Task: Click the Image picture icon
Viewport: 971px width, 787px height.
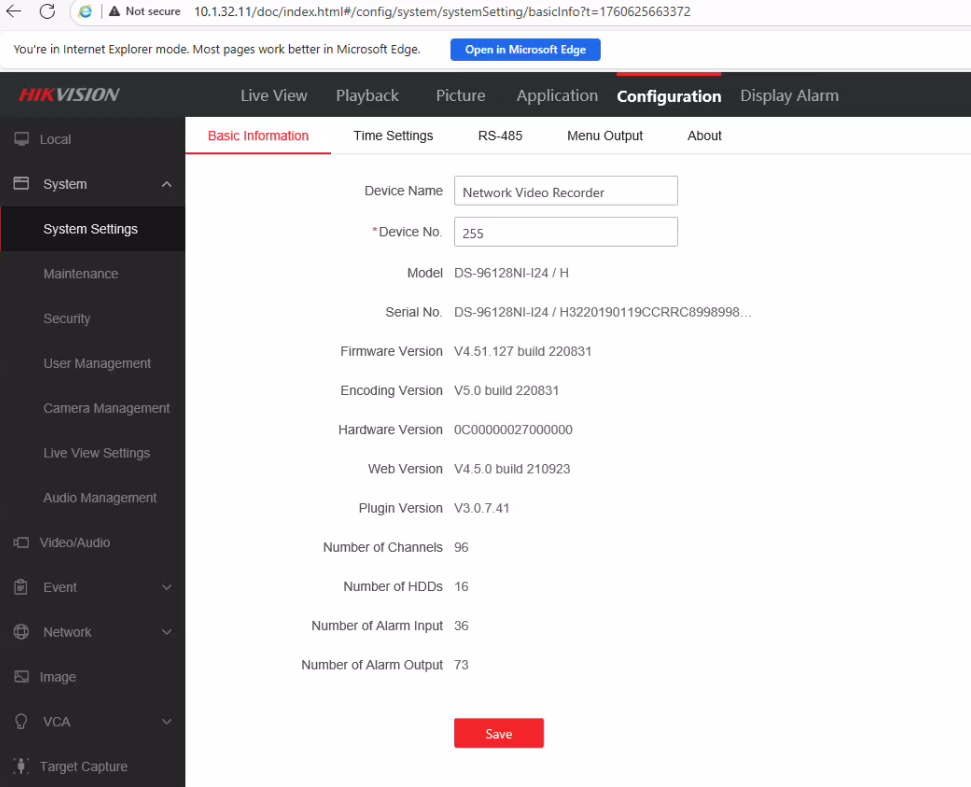Action: 22,676
